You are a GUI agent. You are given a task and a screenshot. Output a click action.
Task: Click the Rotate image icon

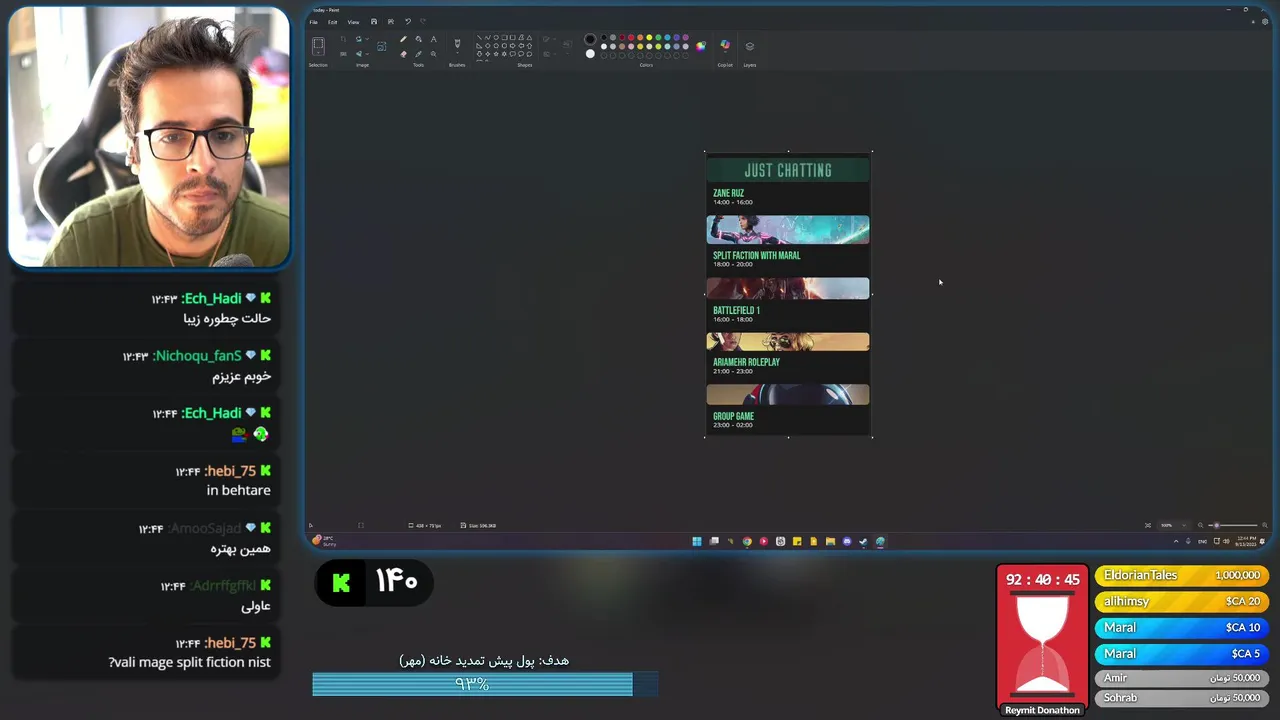point(358,39)
